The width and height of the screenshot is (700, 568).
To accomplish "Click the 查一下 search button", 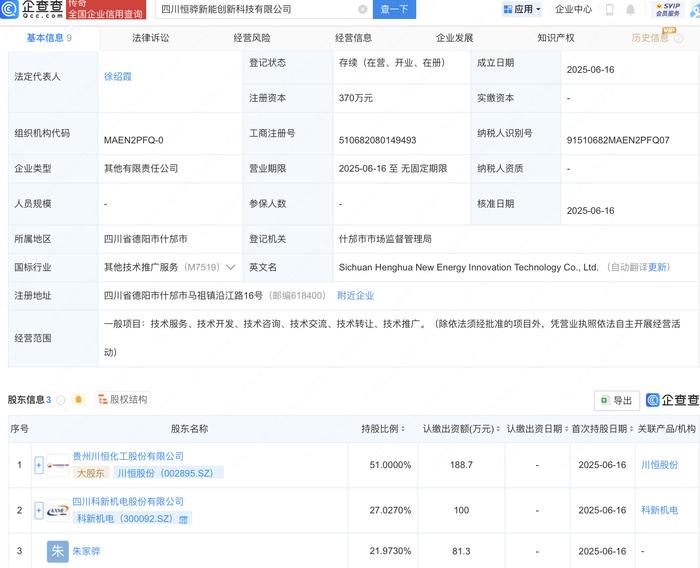I will click(x=394, y=9).
